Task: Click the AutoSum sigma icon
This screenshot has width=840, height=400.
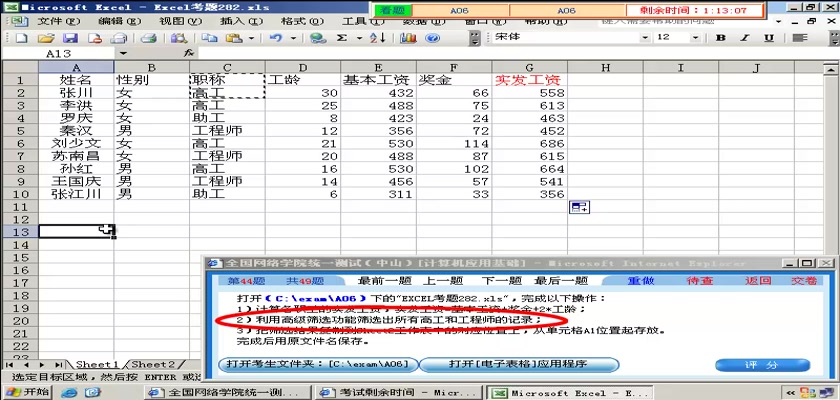Action: (342, 38)
